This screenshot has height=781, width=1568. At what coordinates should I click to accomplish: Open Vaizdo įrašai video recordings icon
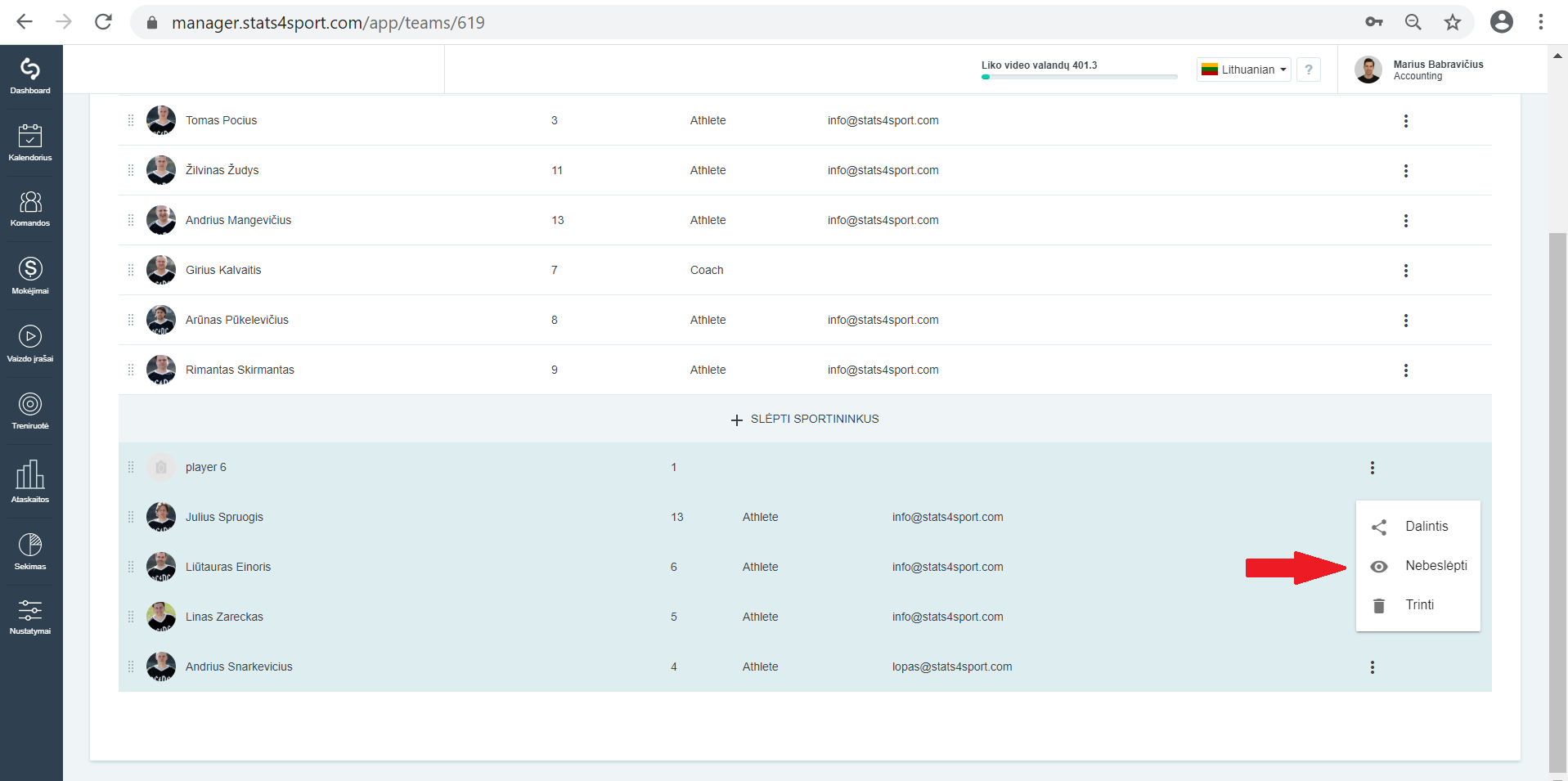point(30,343)
